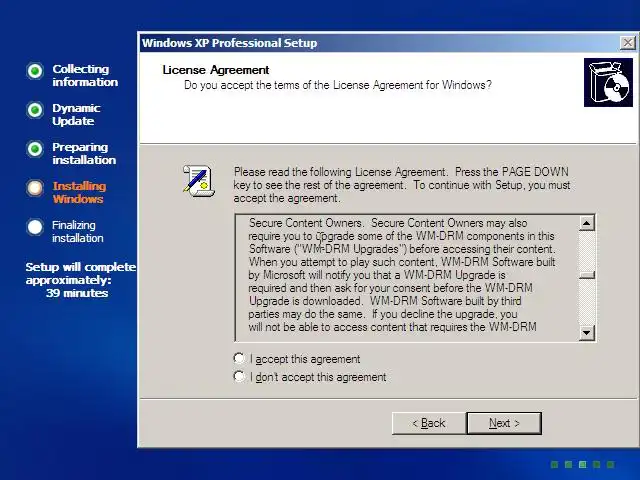The height and width of the screenshot is (480, 640).
Task: Click the Finalizing installation step indicator
Action: [x=35, y=227]
